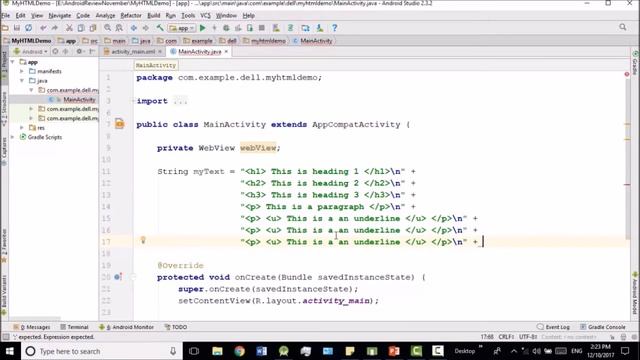
Task: Click the Redo arrow icon
Action: (x=55, y=28)
